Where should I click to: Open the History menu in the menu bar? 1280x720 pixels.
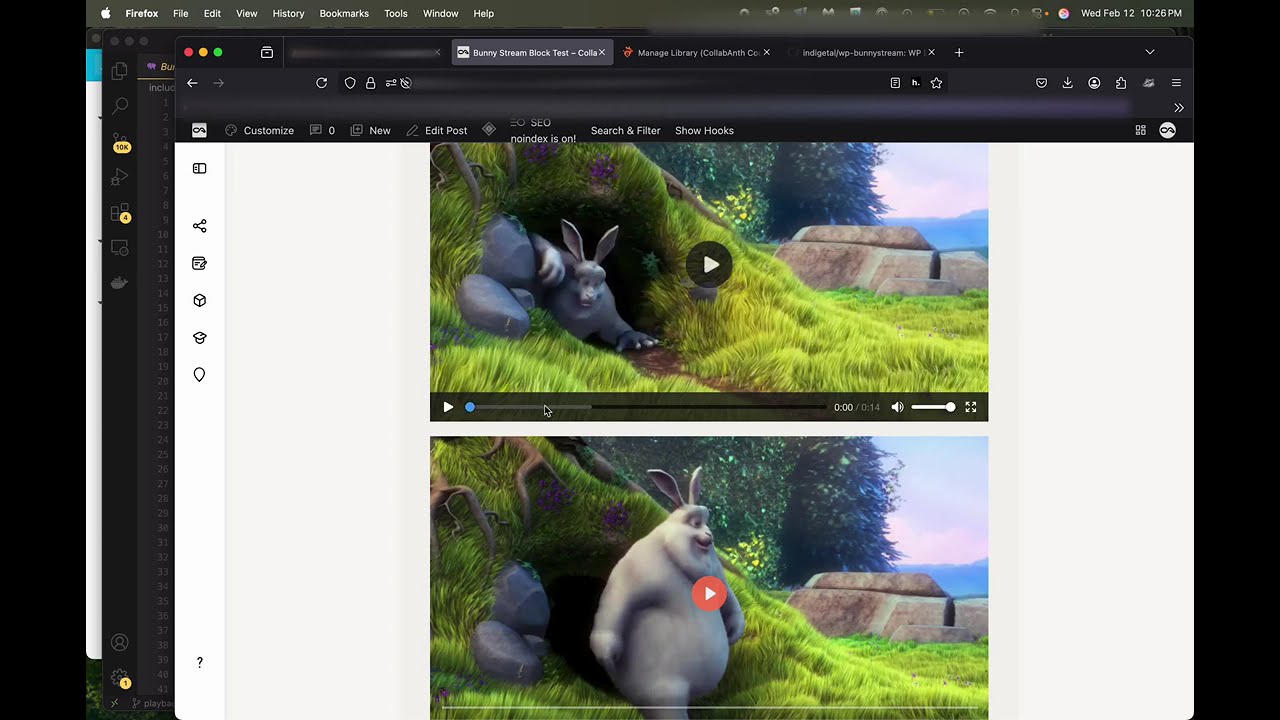tap(288, 13)
